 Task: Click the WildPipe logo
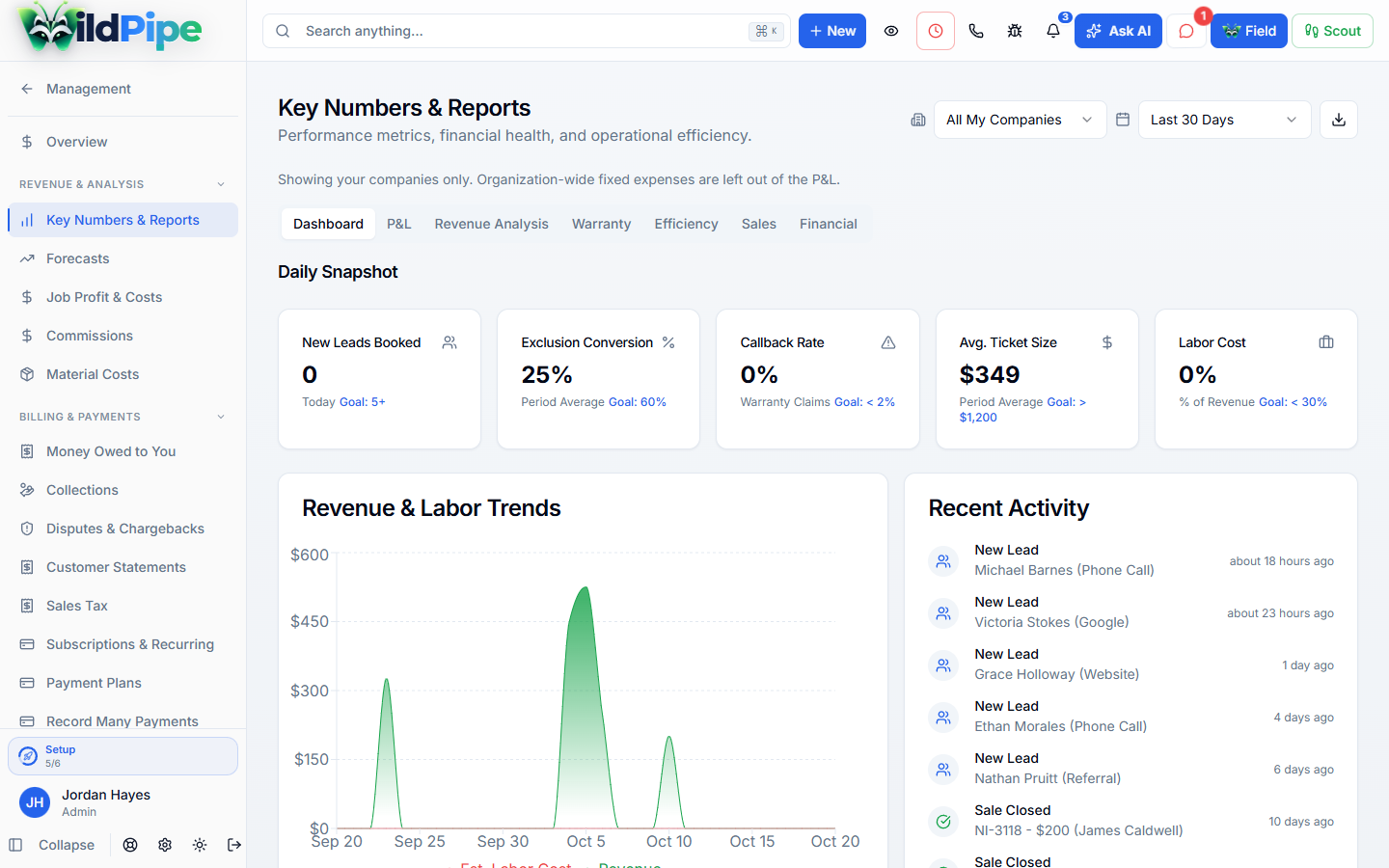(111, 28)
